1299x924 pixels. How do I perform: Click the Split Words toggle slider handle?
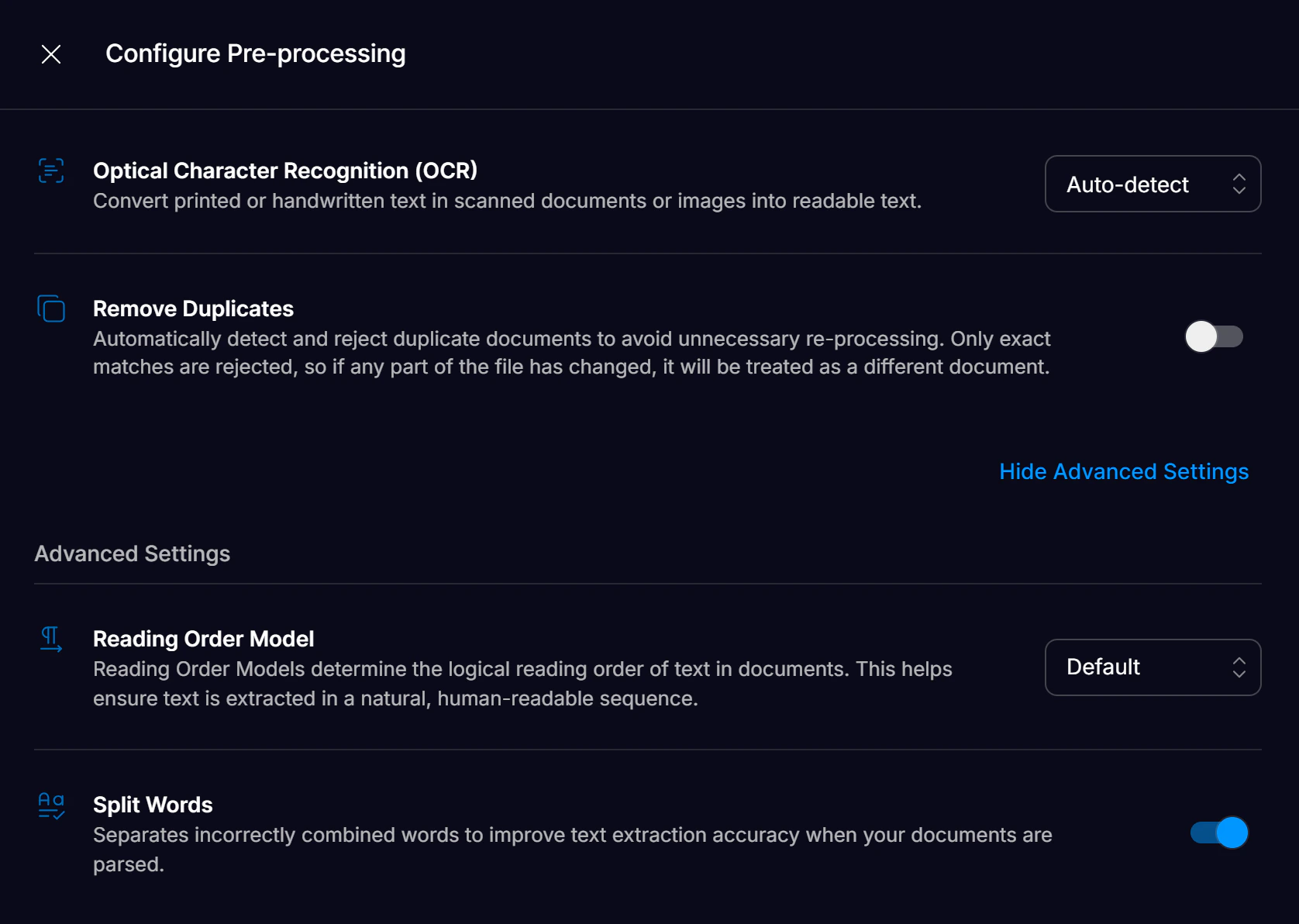1231,833
